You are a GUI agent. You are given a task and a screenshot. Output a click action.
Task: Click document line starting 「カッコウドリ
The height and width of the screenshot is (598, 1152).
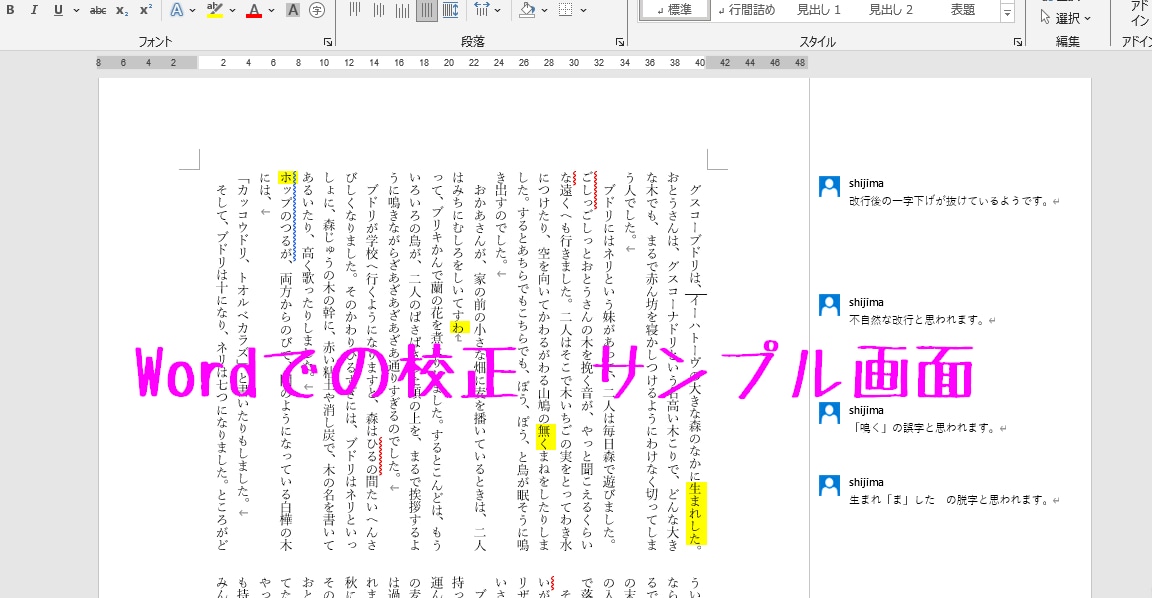pyautogui.click(x=244, y=343)
